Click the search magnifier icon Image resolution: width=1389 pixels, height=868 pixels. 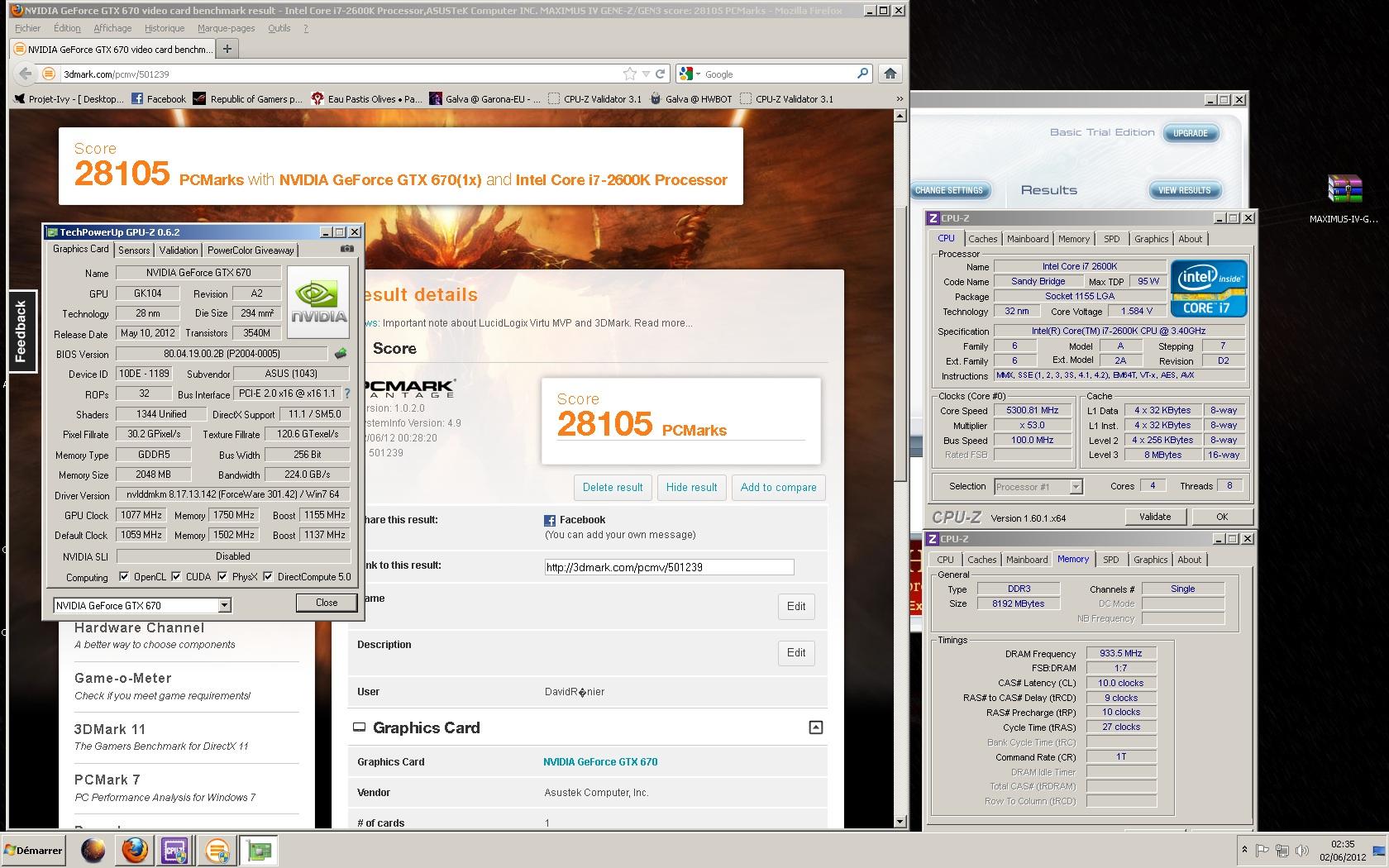pos(862,74)
